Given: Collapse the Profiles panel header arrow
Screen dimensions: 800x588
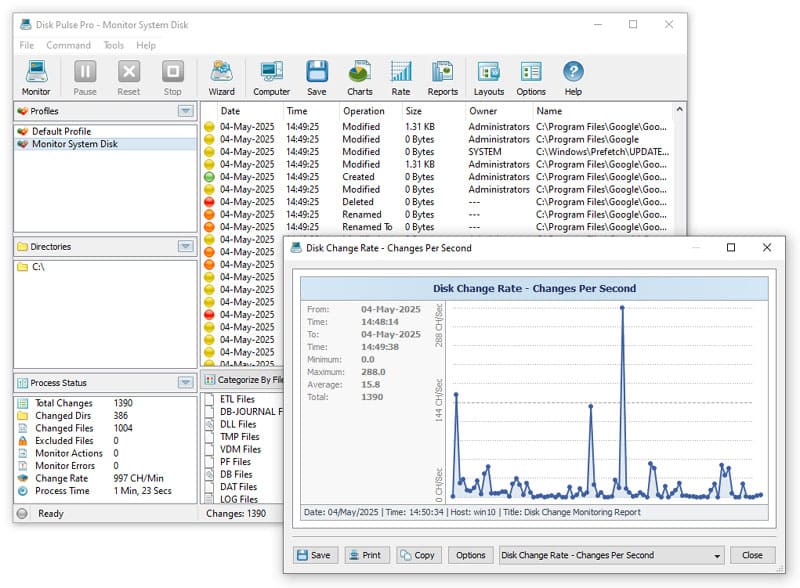Looking at the screenshot, I should point(183,112).
